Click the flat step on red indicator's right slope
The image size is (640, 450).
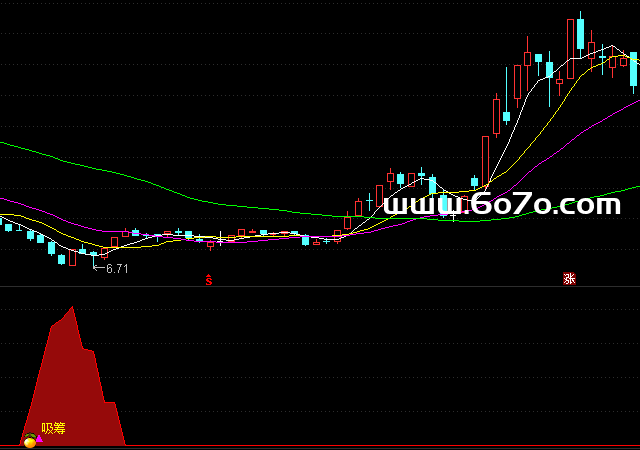[x=111, y=402]
